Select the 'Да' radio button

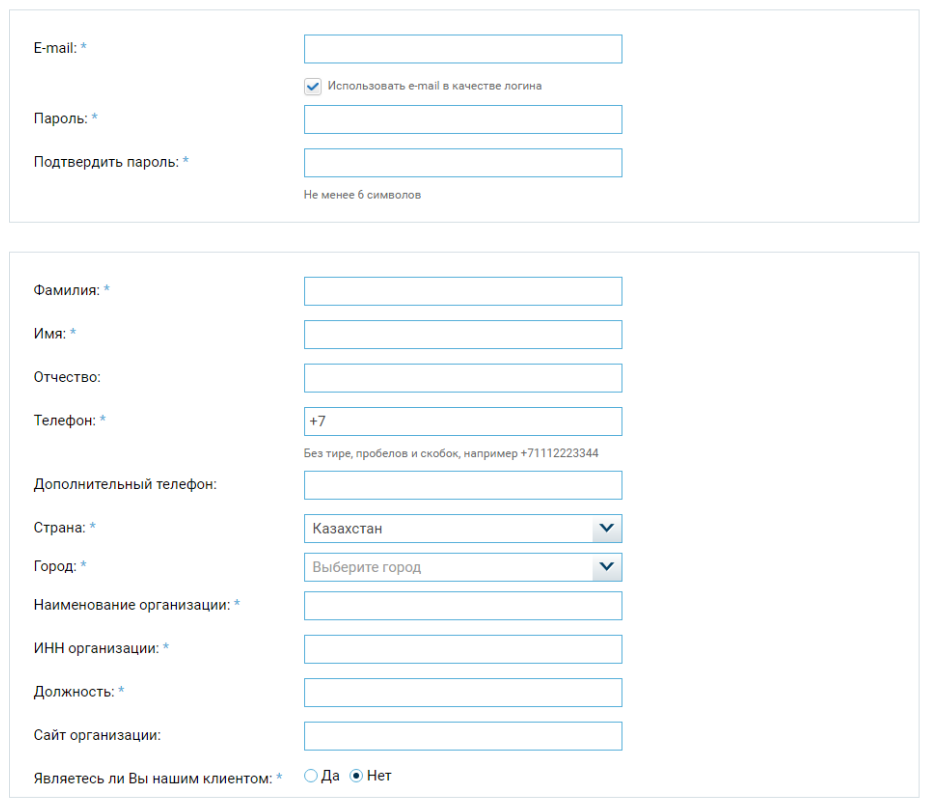tap(310, 776)
